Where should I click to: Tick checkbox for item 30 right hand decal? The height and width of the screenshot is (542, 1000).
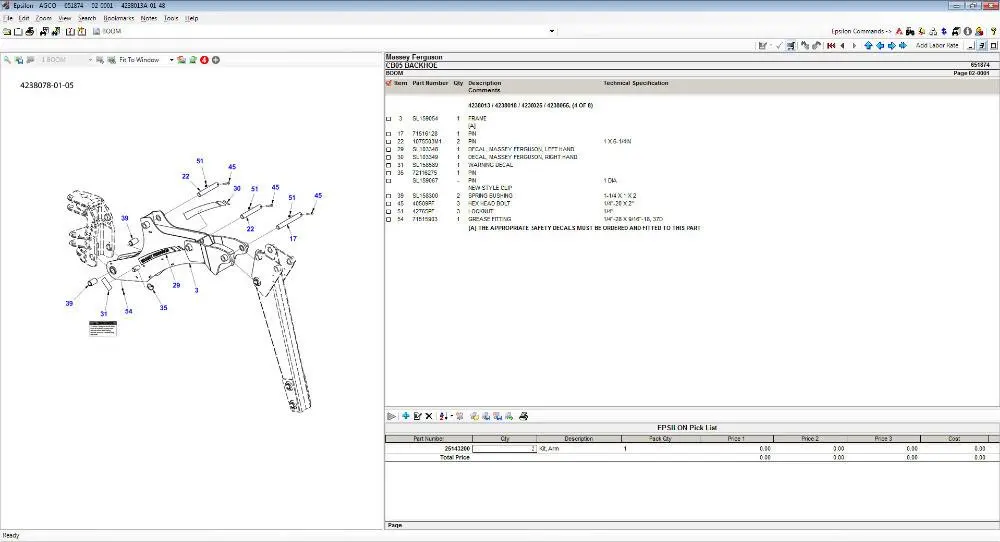click(388, 157)
